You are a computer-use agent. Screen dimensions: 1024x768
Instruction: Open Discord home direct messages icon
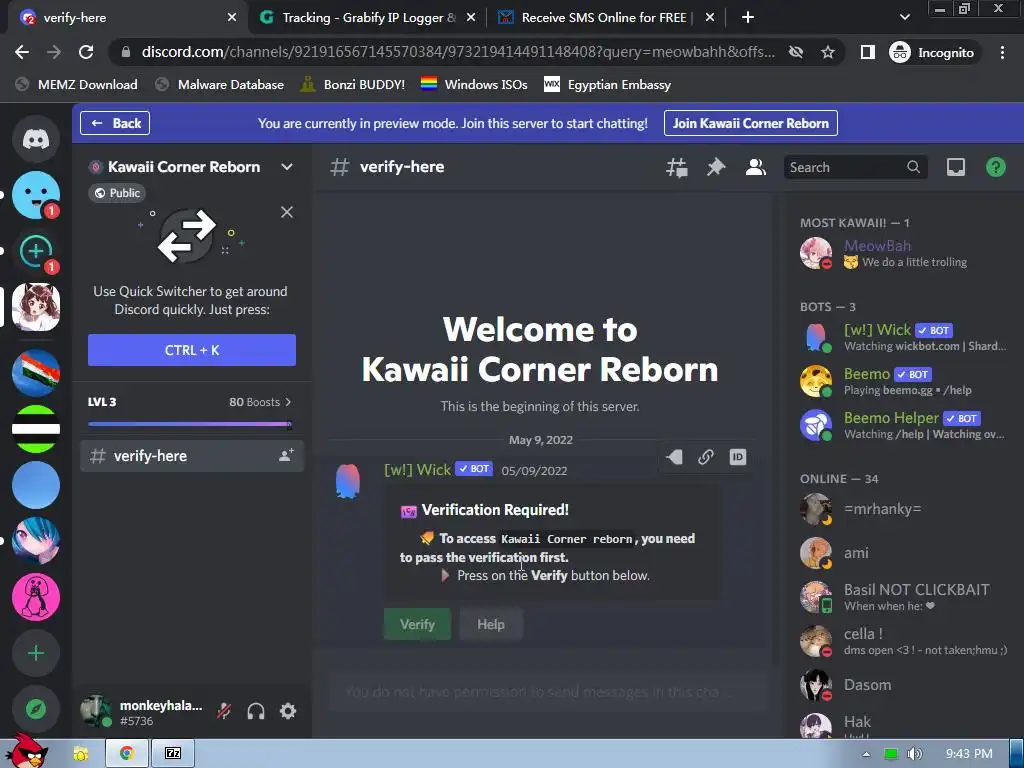36,139
